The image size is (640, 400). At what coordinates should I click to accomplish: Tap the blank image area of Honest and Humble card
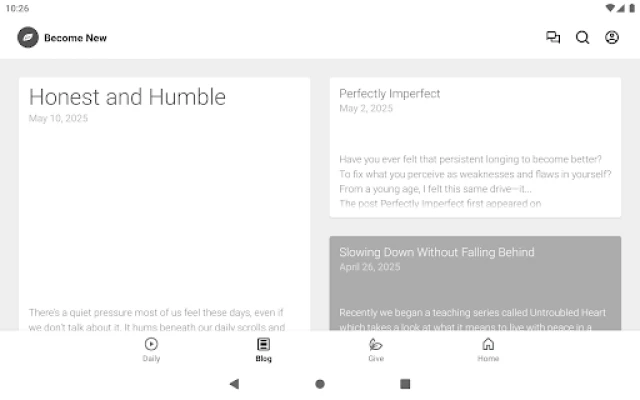164,210
